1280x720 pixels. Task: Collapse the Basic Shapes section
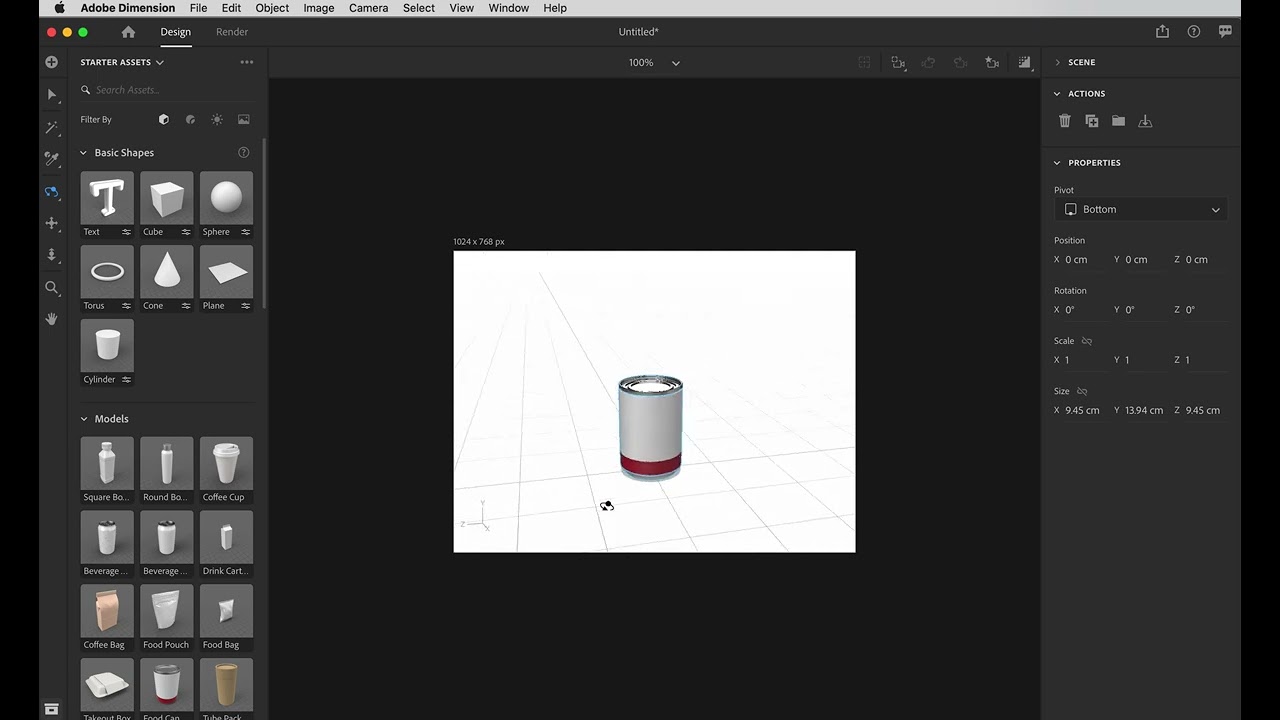(84, 153)
